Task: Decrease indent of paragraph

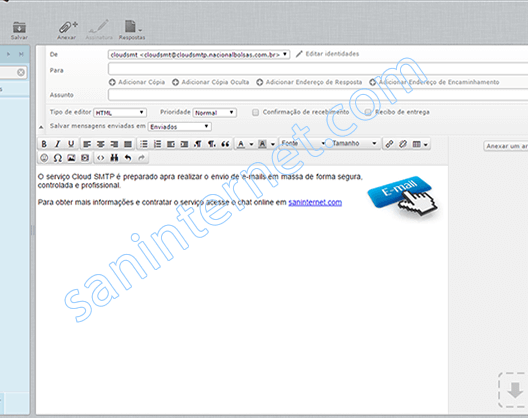Action: click(171, 144)
